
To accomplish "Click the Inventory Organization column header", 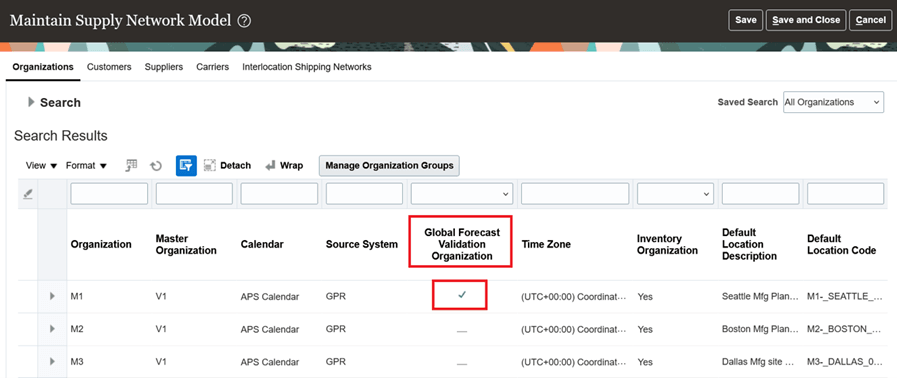I will tap(667, 244).
